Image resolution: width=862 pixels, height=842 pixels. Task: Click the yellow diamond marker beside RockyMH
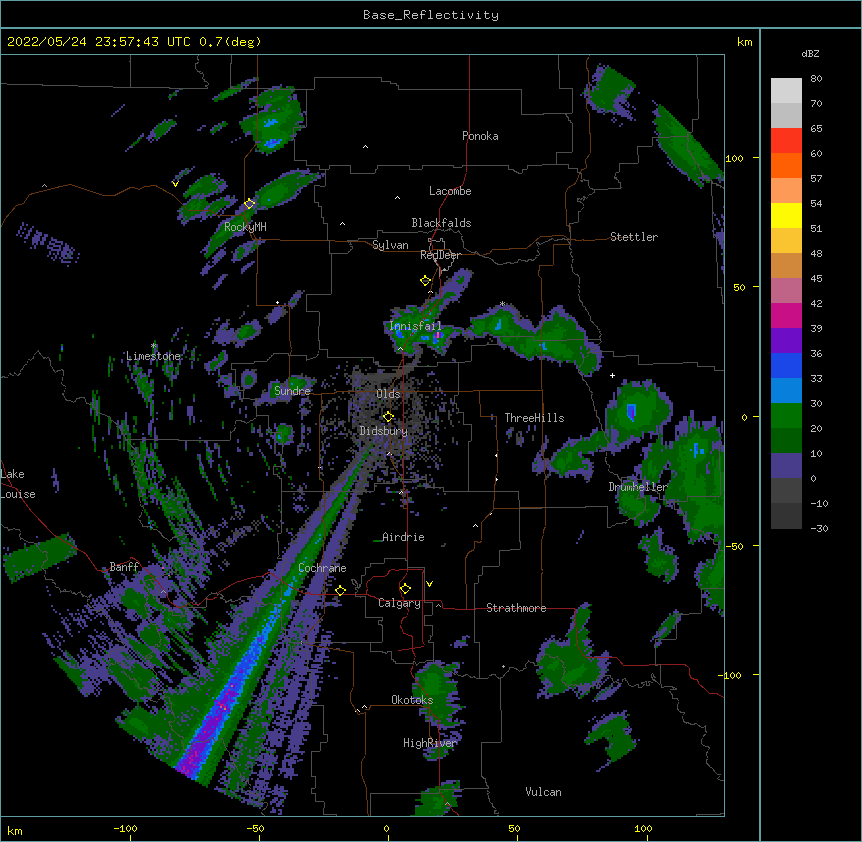click(250, 203)
